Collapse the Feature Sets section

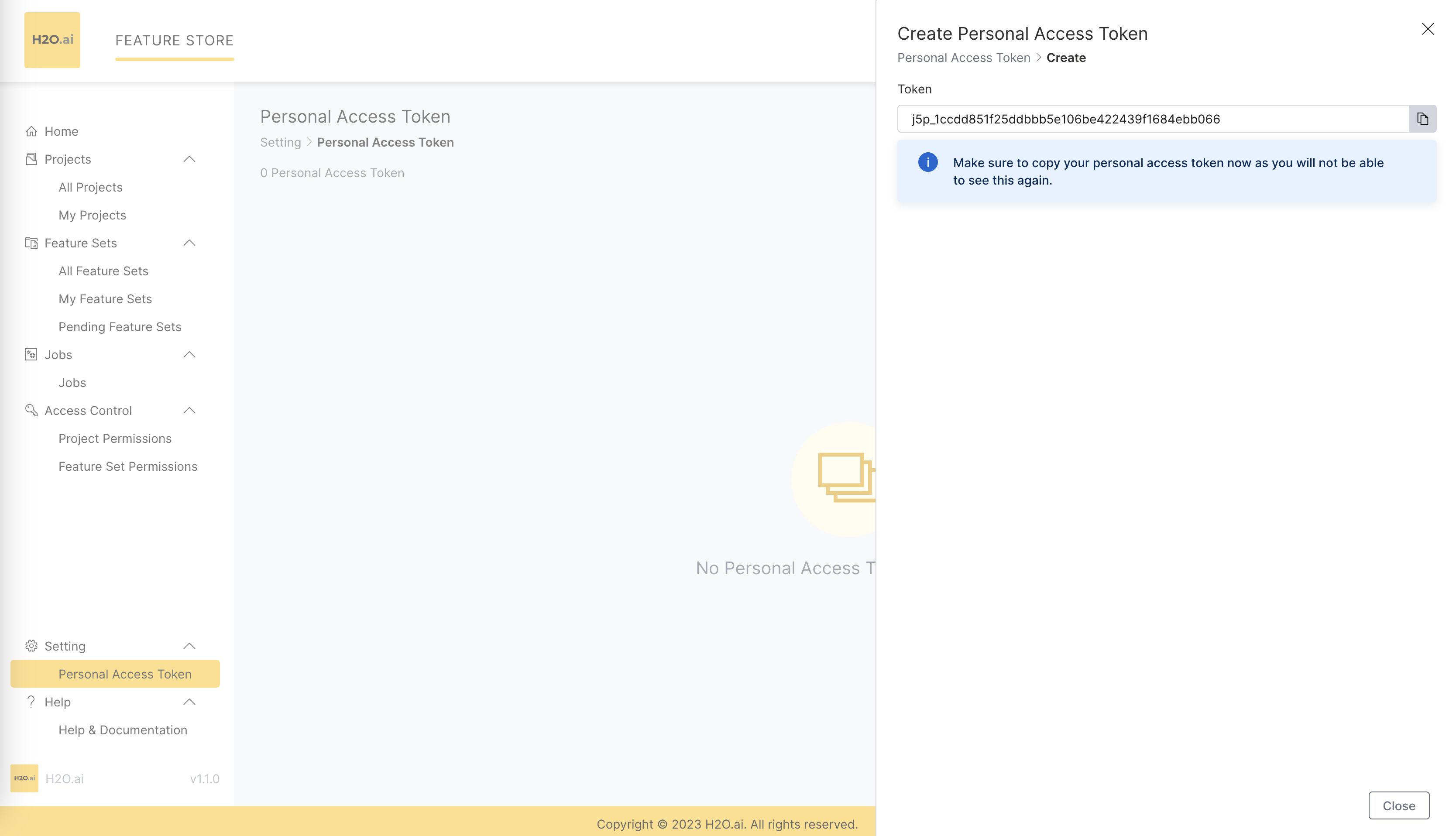click(x=189, y=243)
